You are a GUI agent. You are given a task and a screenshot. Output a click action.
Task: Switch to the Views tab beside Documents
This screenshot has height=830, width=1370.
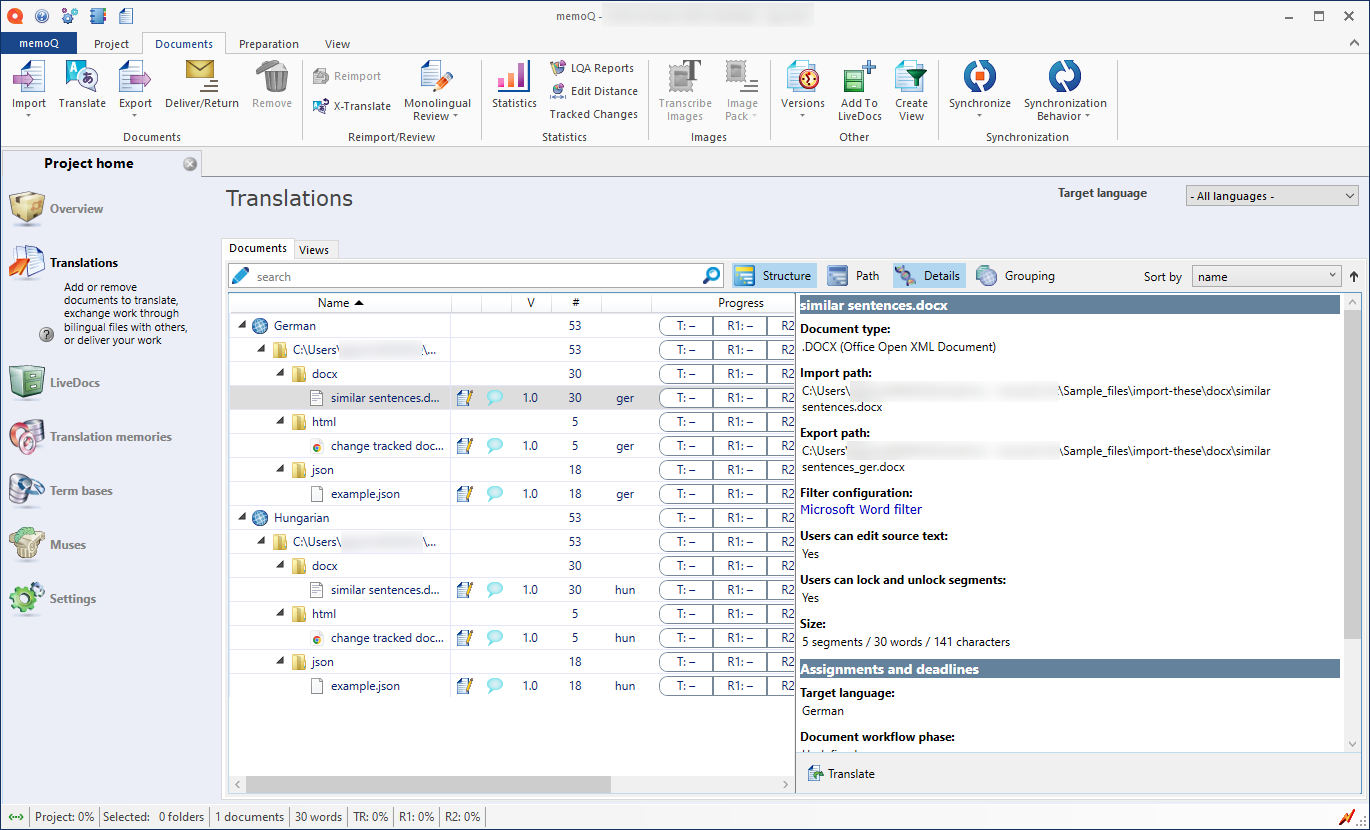click(314, 250)
